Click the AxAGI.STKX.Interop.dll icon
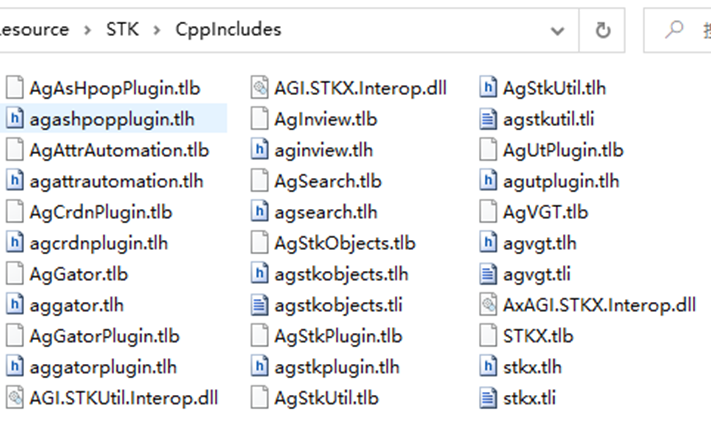The height and width of the screenshot is (422, 711). pyautogui.click(x=488, y=304)
